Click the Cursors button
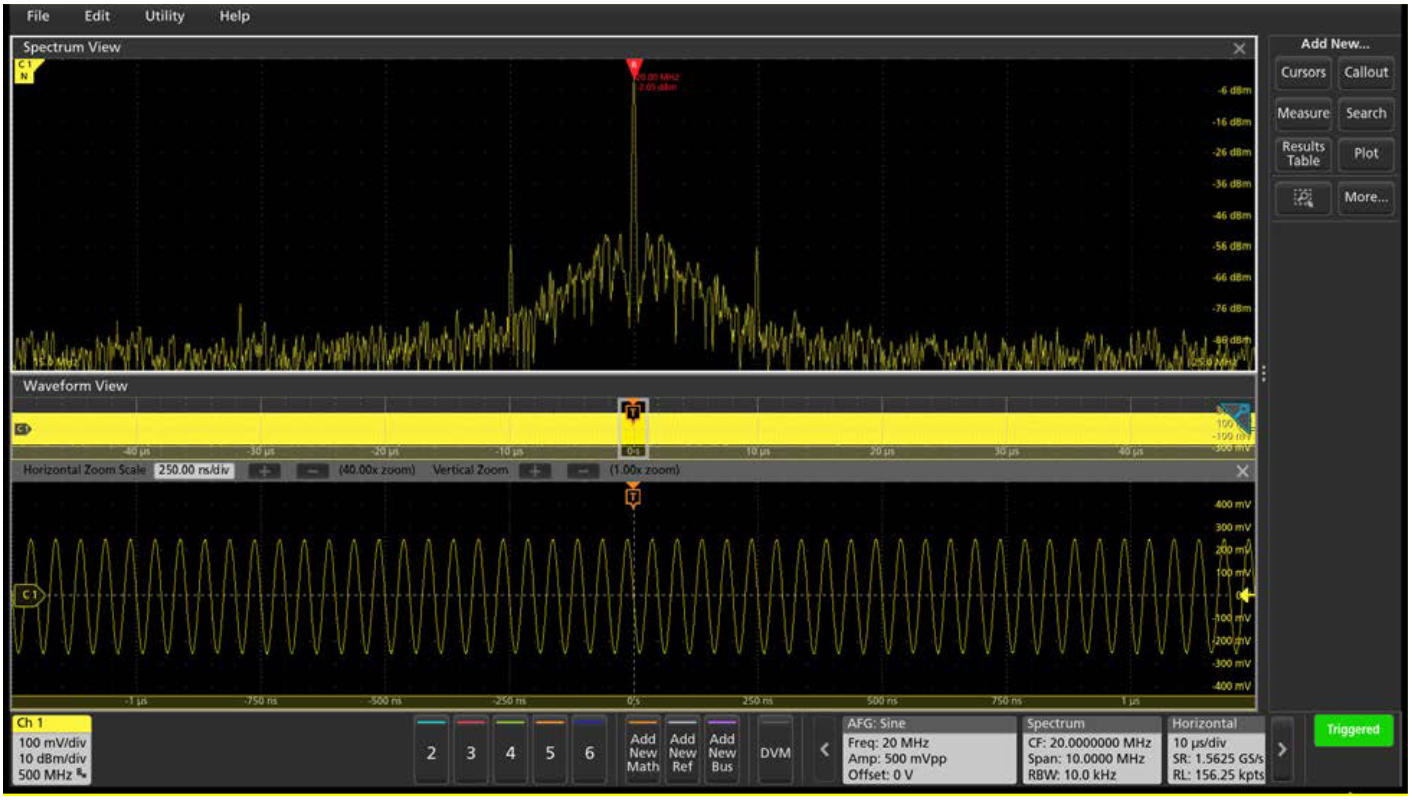This screenshot has height=800, width=1412. 1303,72
